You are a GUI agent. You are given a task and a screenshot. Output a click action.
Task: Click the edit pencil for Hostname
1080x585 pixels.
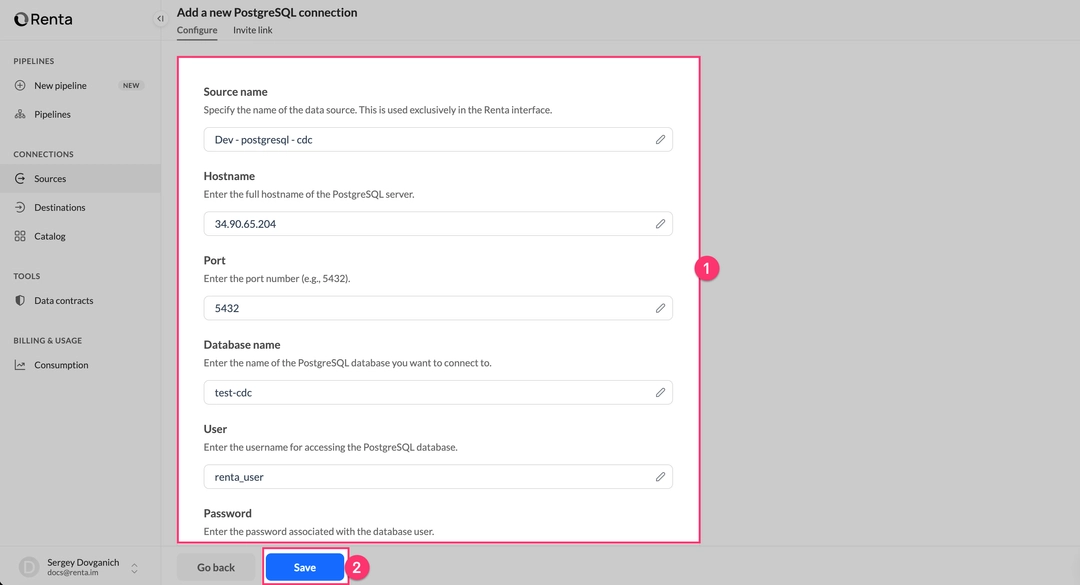click(x=659, y=223)
